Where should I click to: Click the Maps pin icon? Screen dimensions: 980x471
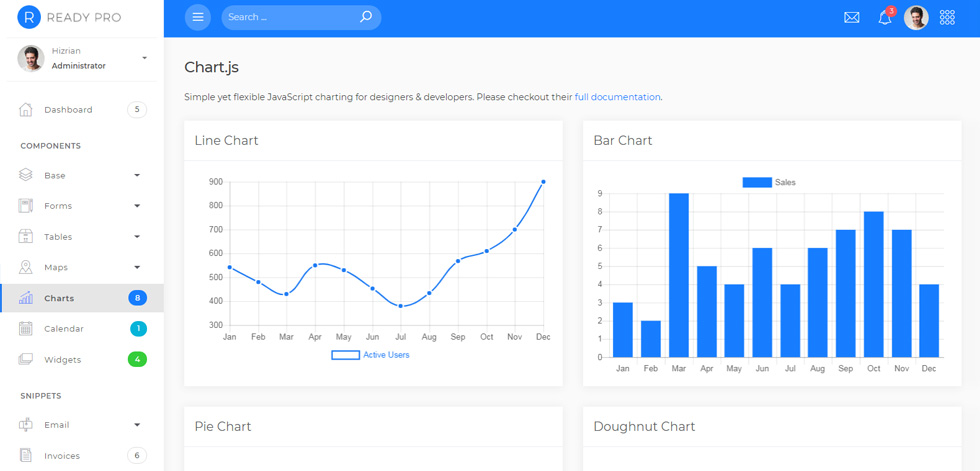[x=26, y=267]
